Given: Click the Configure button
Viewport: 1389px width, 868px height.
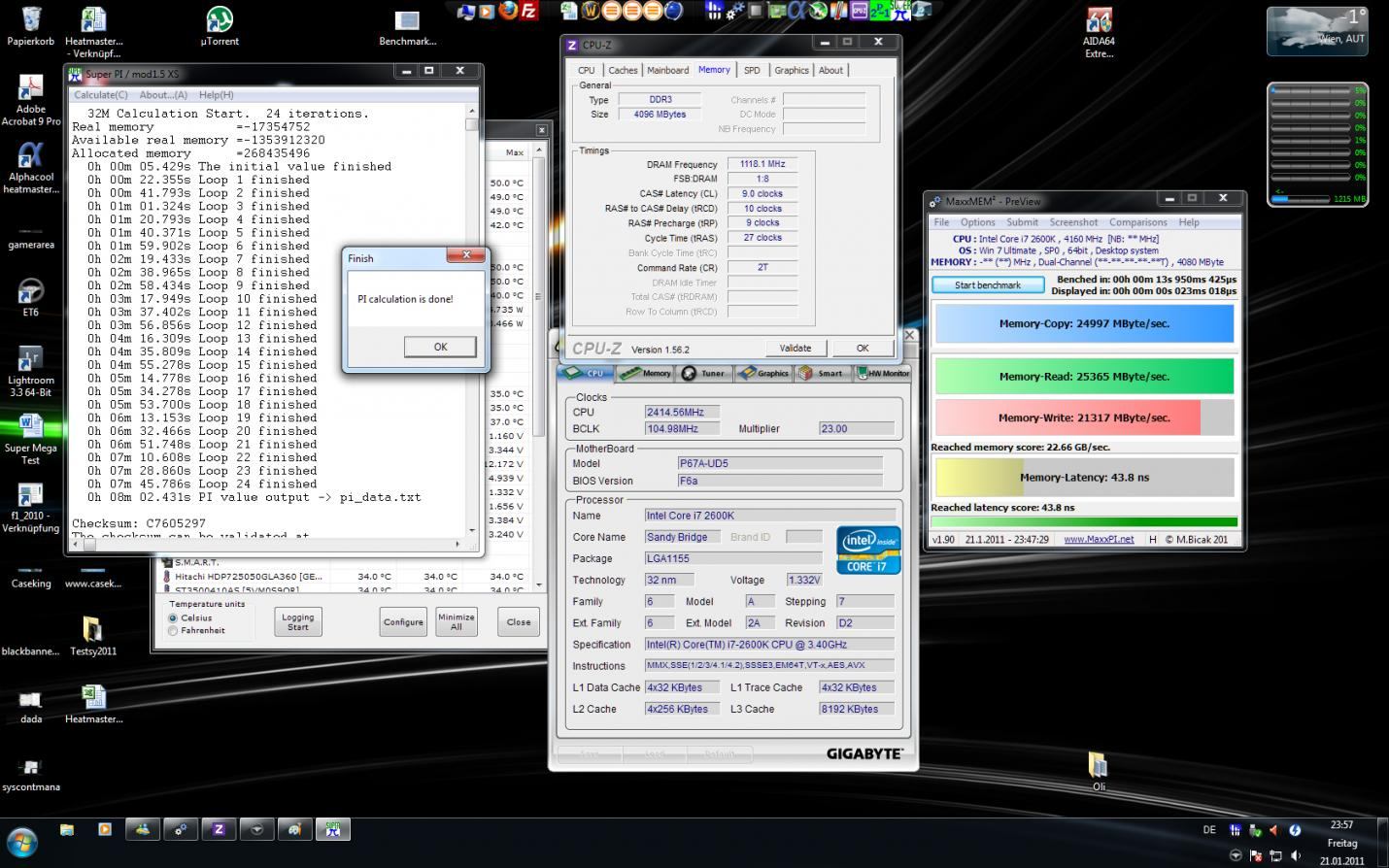Looking at the screenshot, I should [403, 622].
